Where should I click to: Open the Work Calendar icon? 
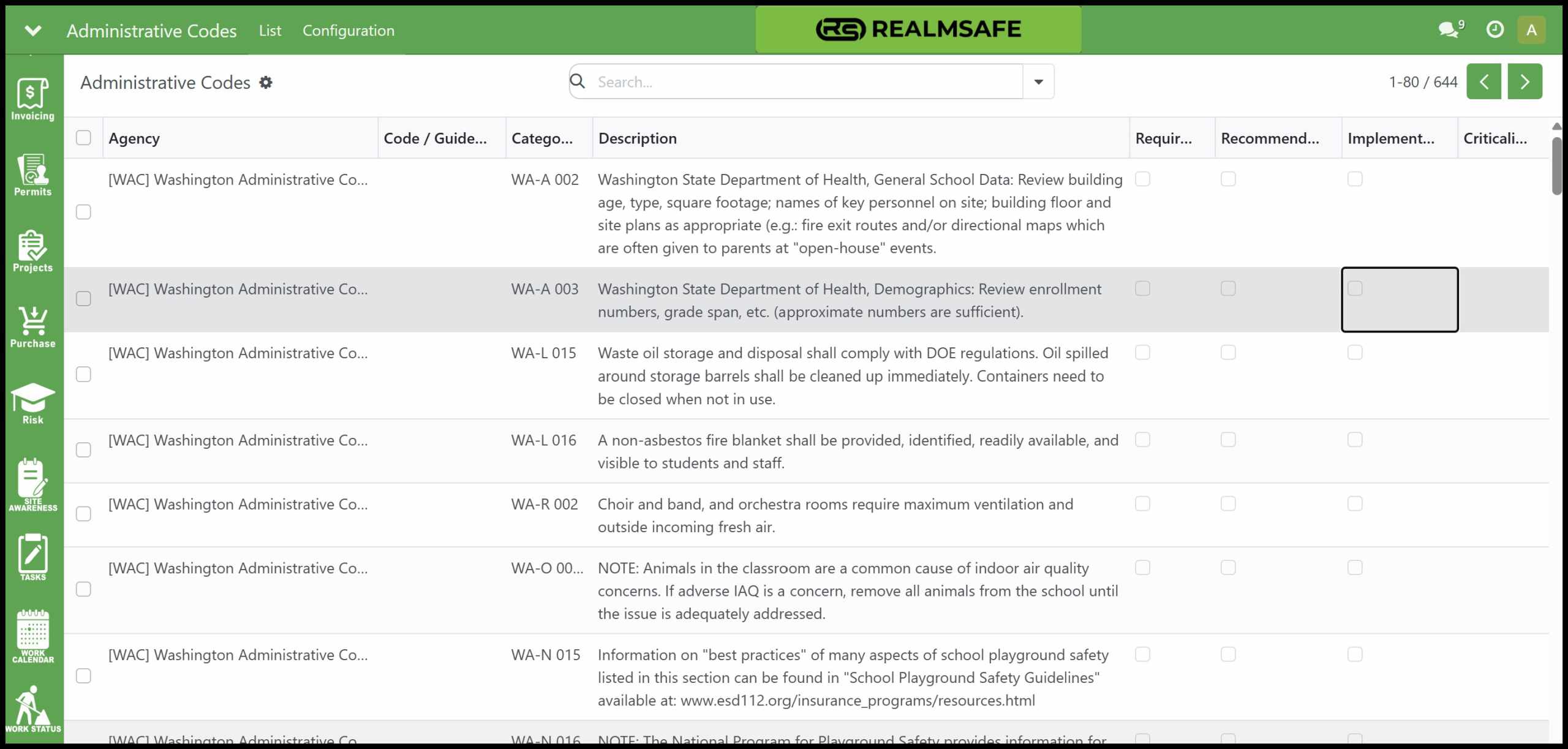[x=32, y=636]
